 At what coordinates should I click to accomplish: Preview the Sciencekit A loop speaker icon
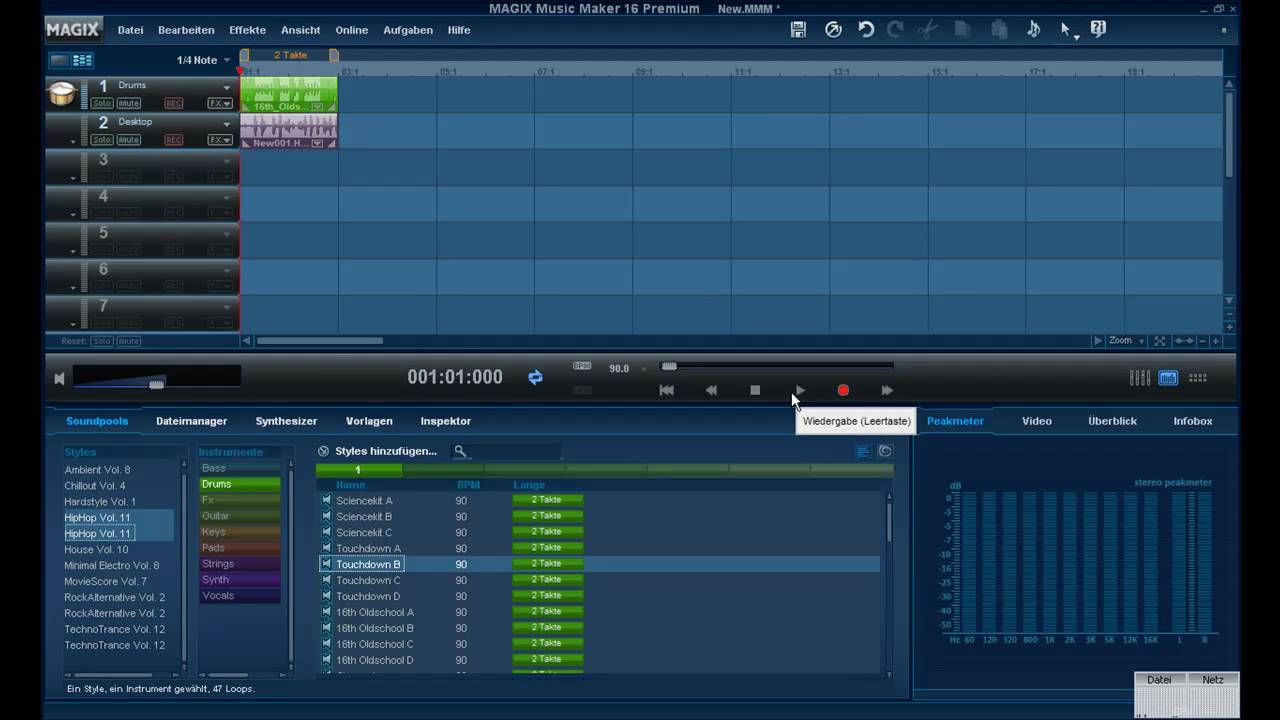[x=326, y=500]
